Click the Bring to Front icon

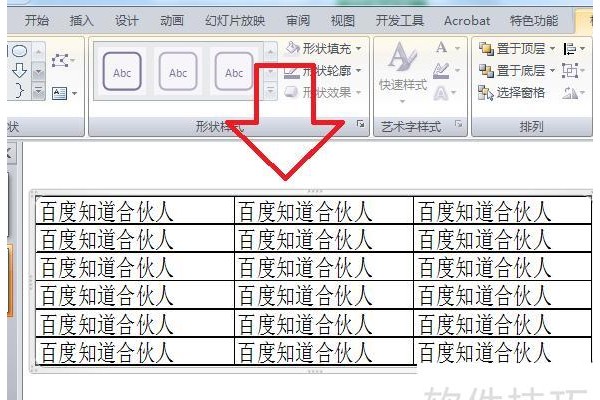point(486,49)
